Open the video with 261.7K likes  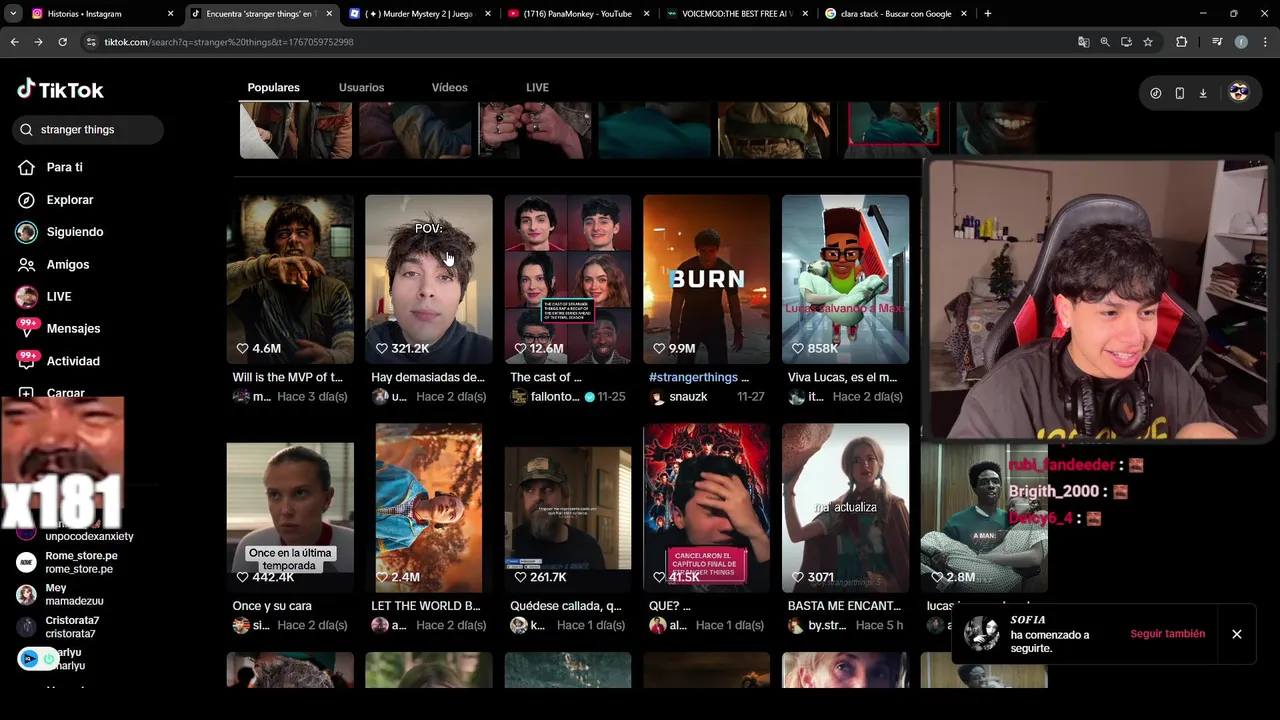coord(568,508)
